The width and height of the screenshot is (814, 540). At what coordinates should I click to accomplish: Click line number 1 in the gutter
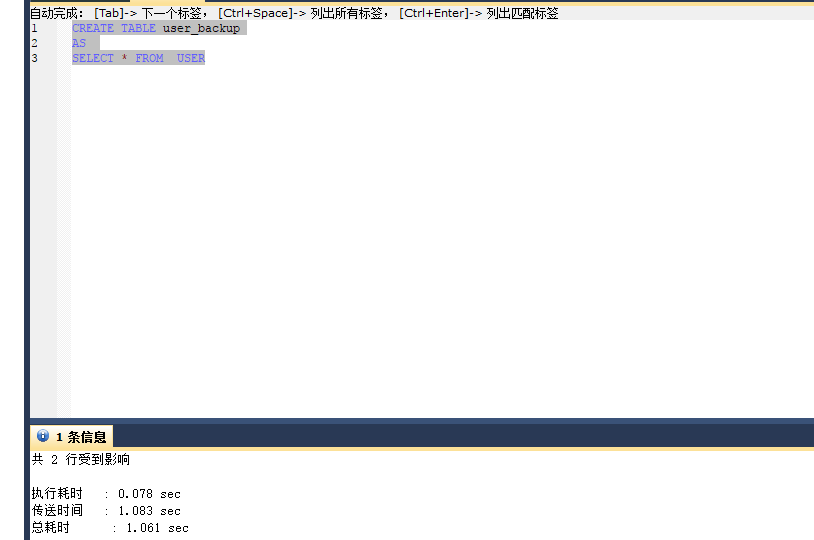[34, 28]
